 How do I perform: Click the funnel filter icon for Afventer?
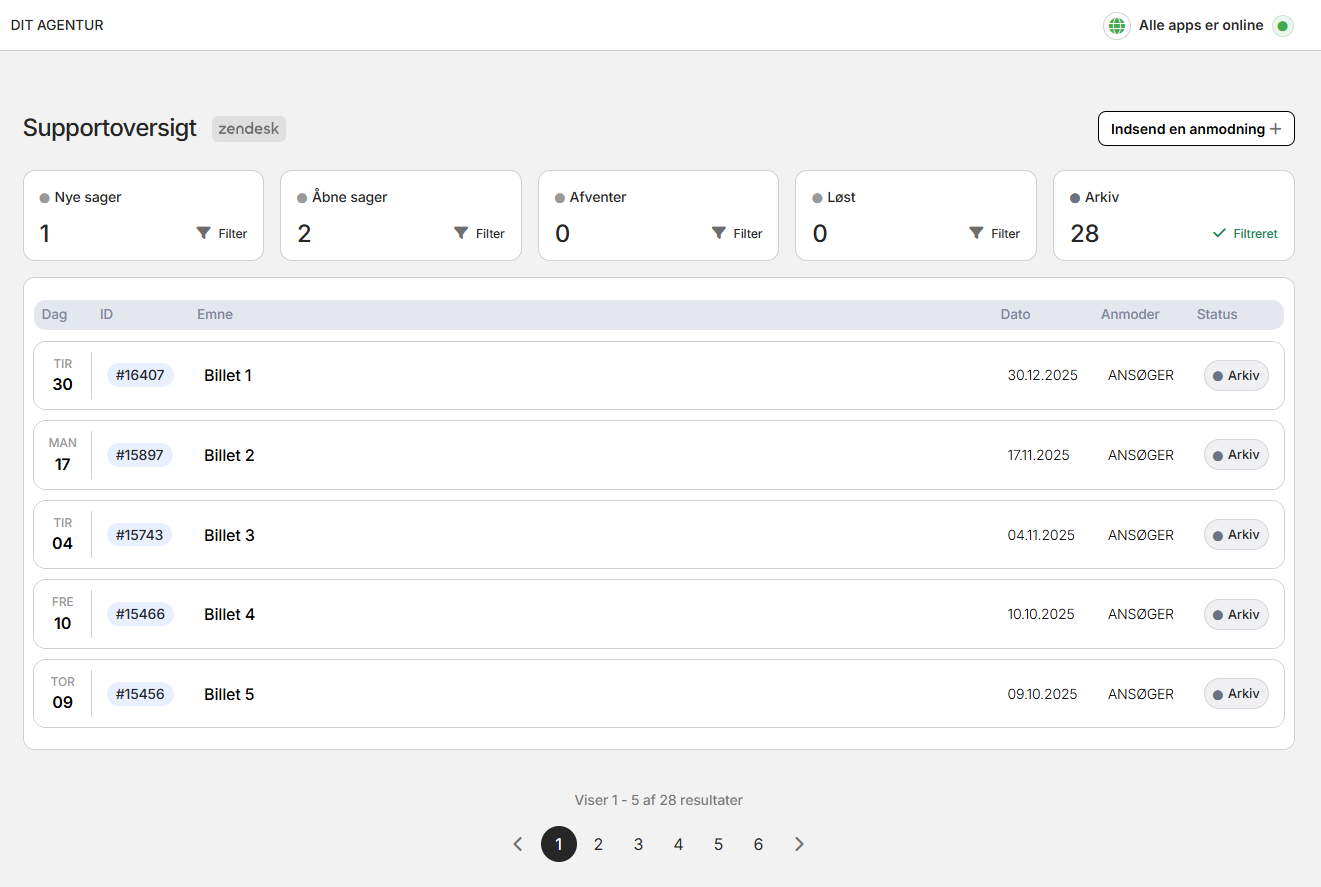[x=719, y=233]
